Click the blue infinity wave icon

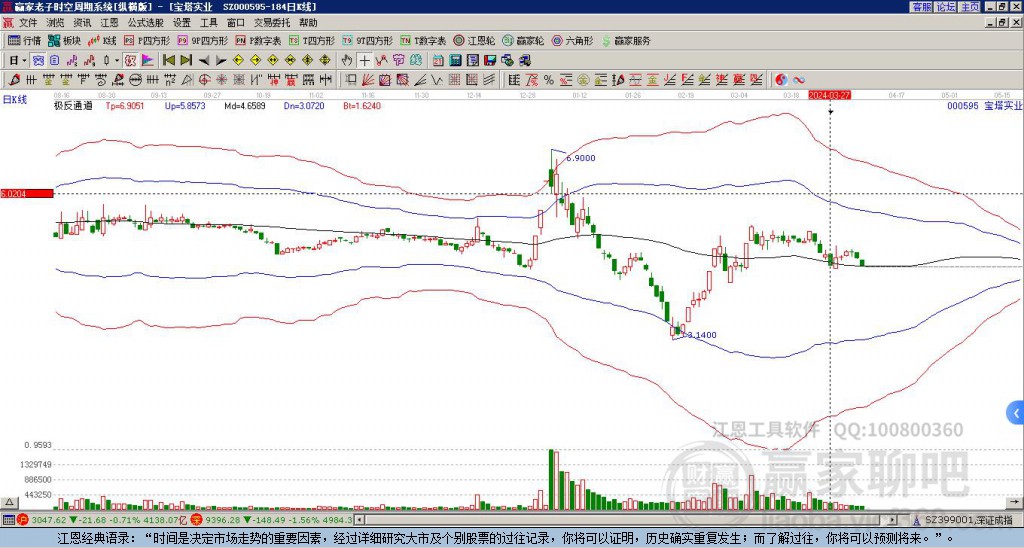[799, 80]
